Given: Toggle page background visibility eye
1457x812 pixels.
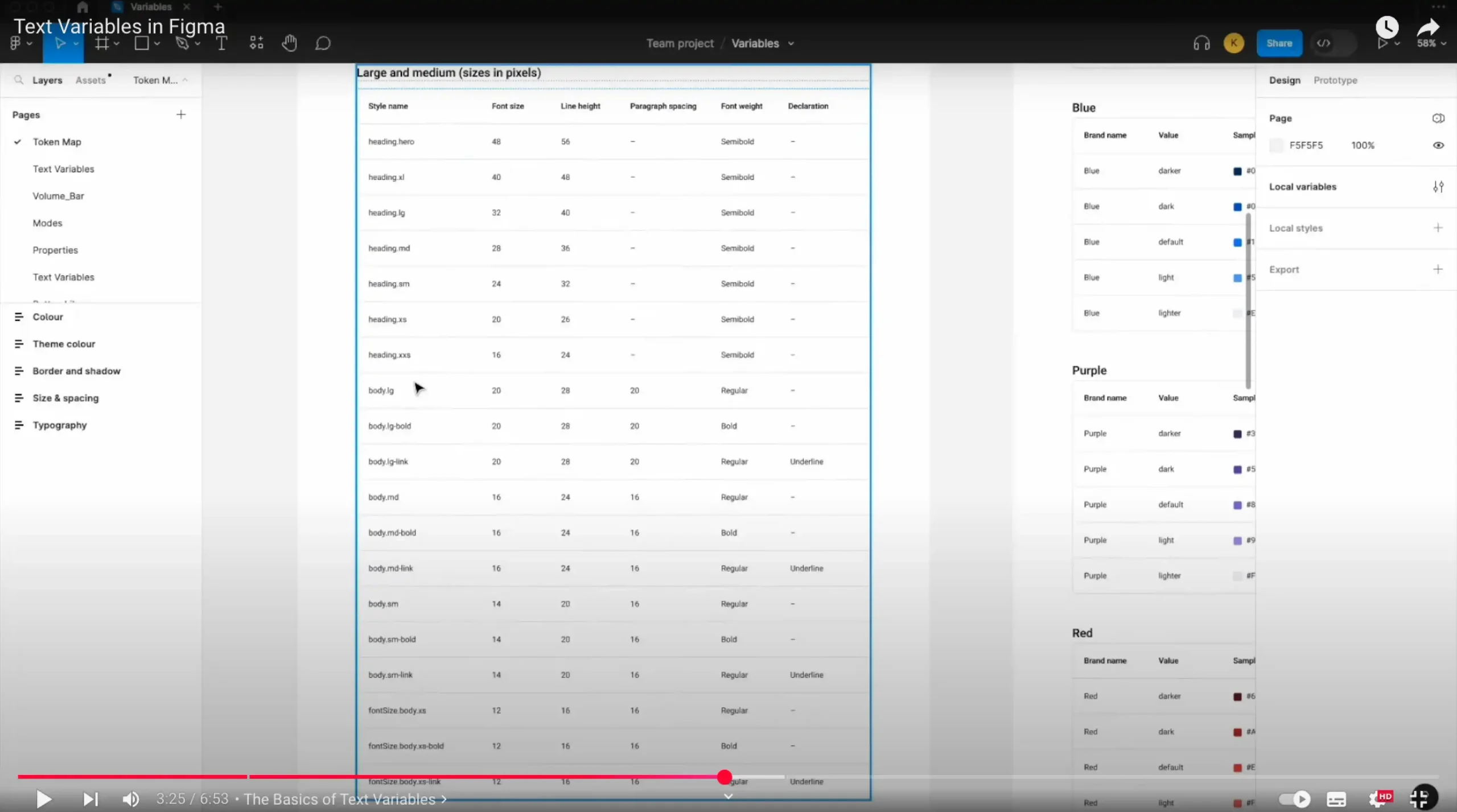Looking at the screenshot, I should 1438,146.
